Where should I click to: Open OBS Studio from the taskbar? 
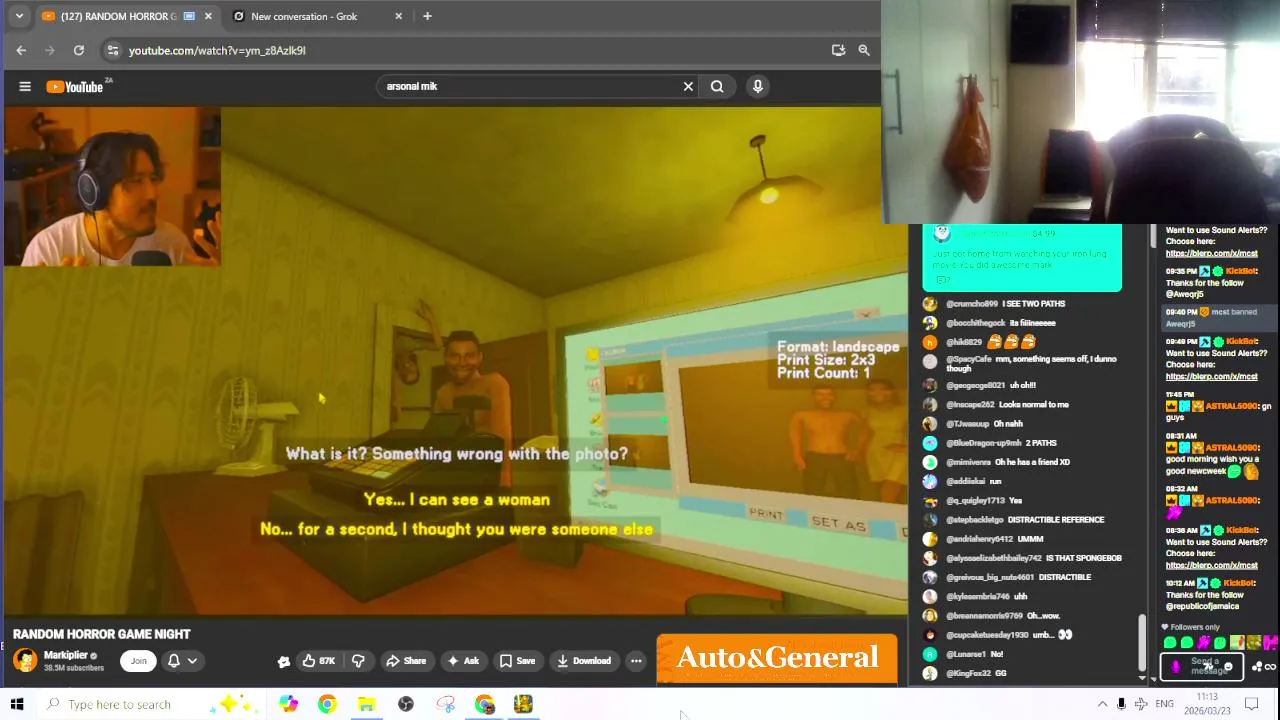tap(406, 704)
